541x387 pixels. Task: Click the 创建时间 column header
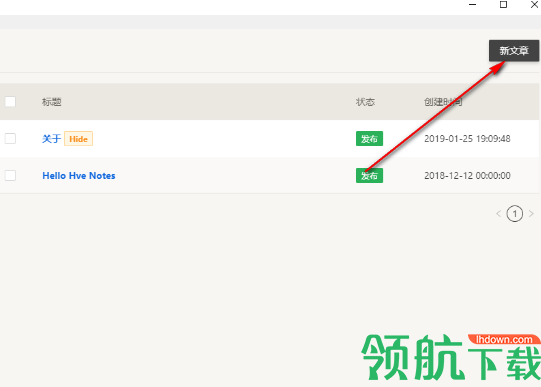pos(443,102)
